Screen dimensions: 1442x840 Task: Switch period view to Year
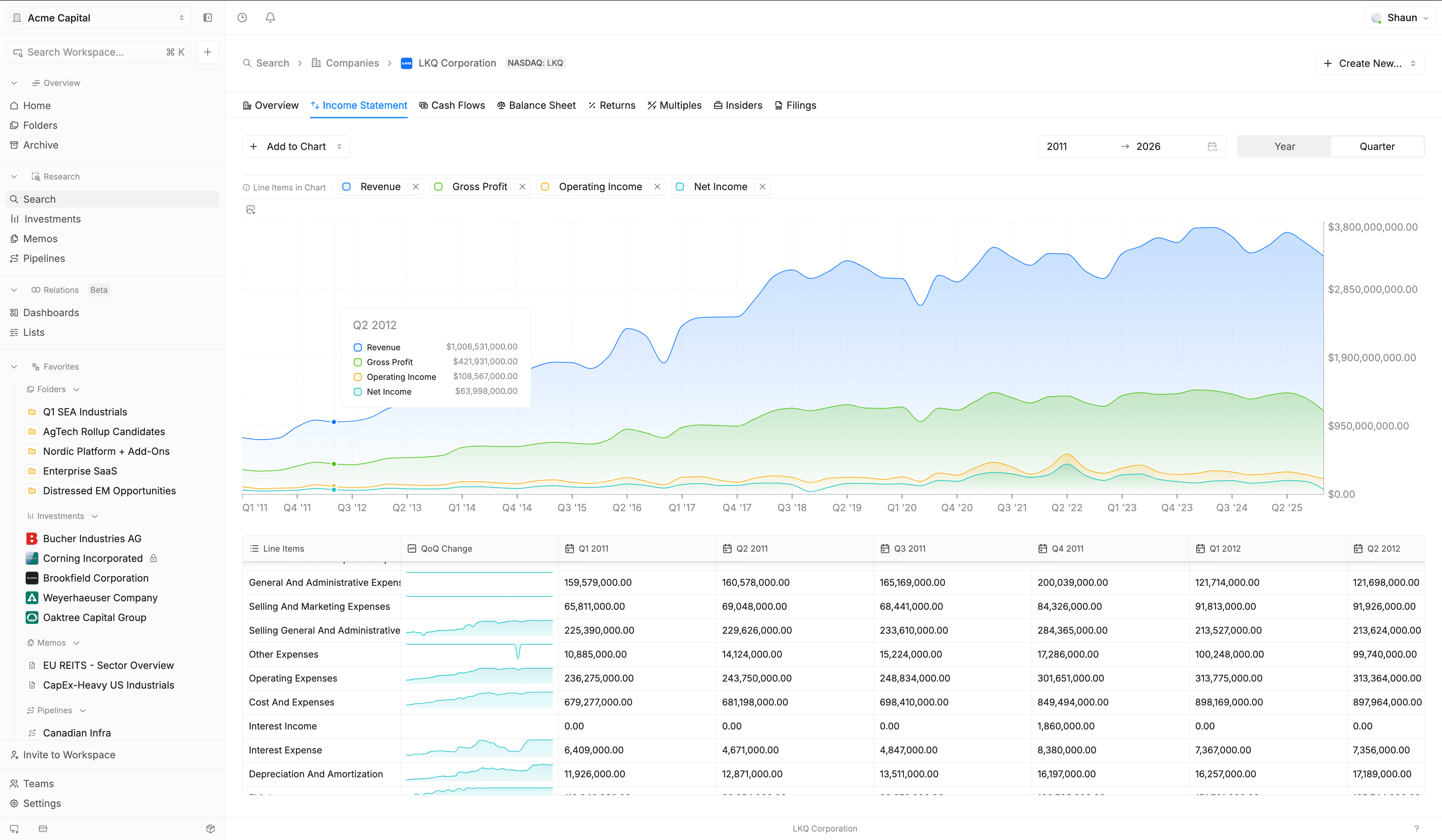point(1284,146)
